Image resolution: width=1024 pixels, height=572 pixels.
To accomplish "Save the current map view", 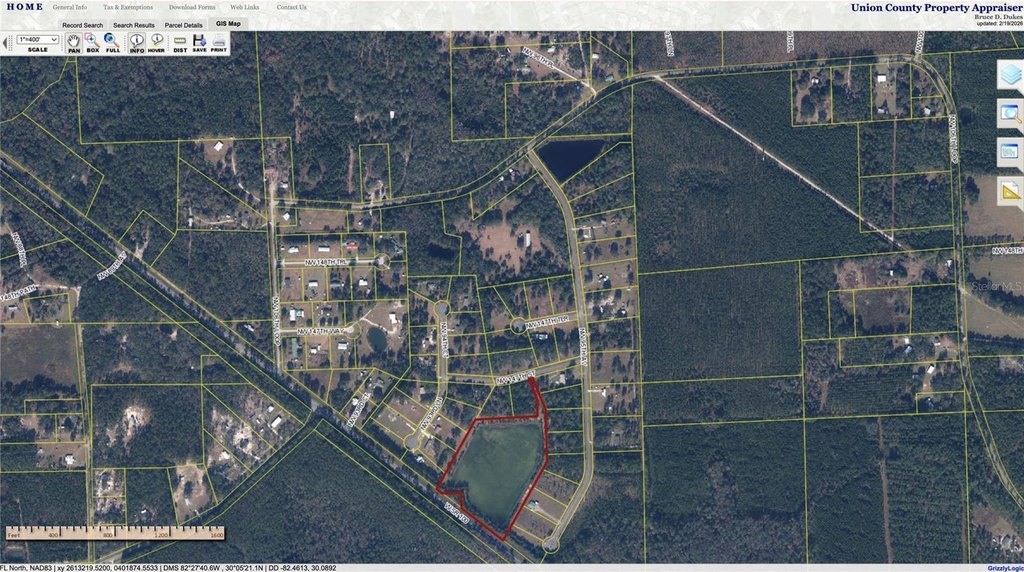I will click(x=200, y=42).
